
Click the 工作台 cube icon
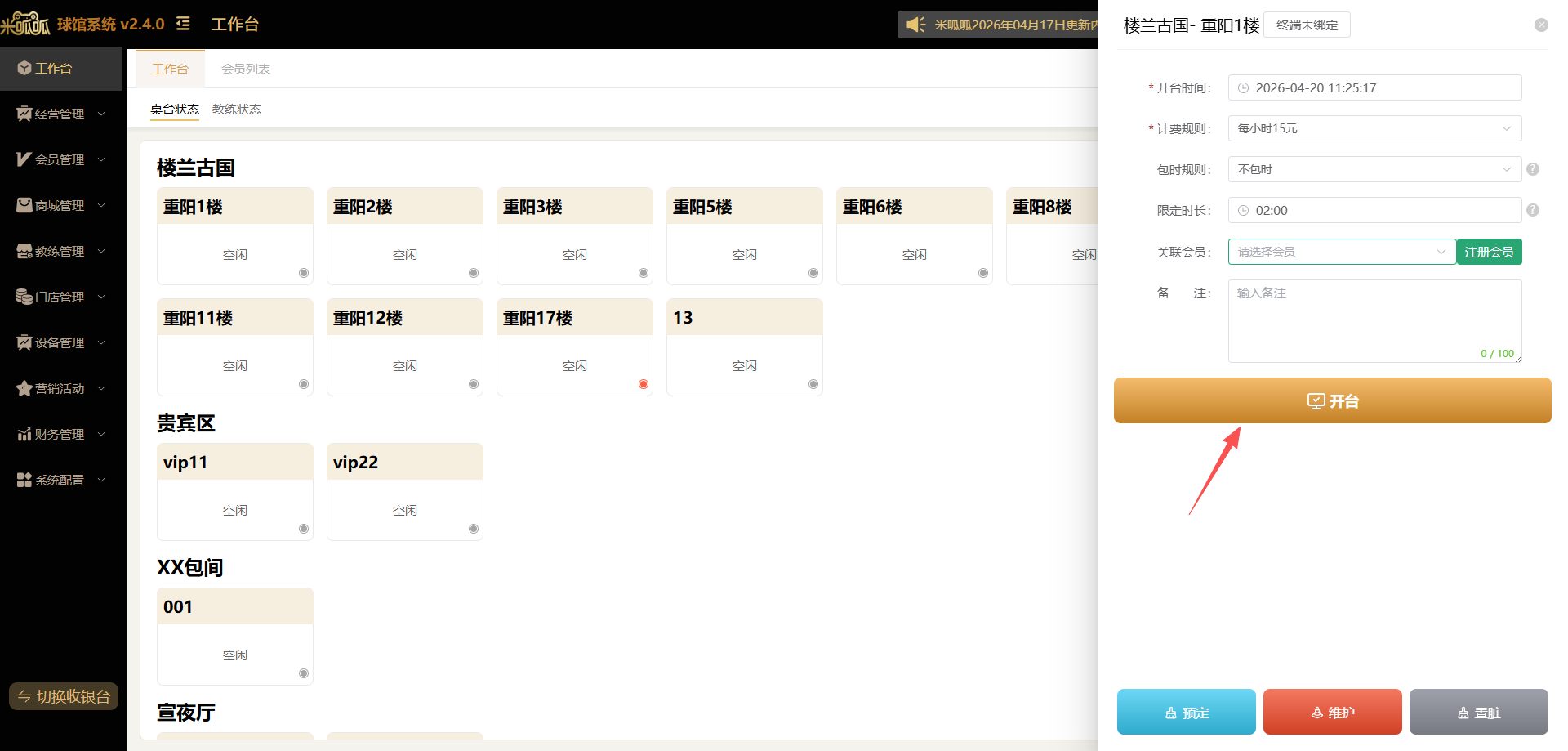tap(24, 68)
